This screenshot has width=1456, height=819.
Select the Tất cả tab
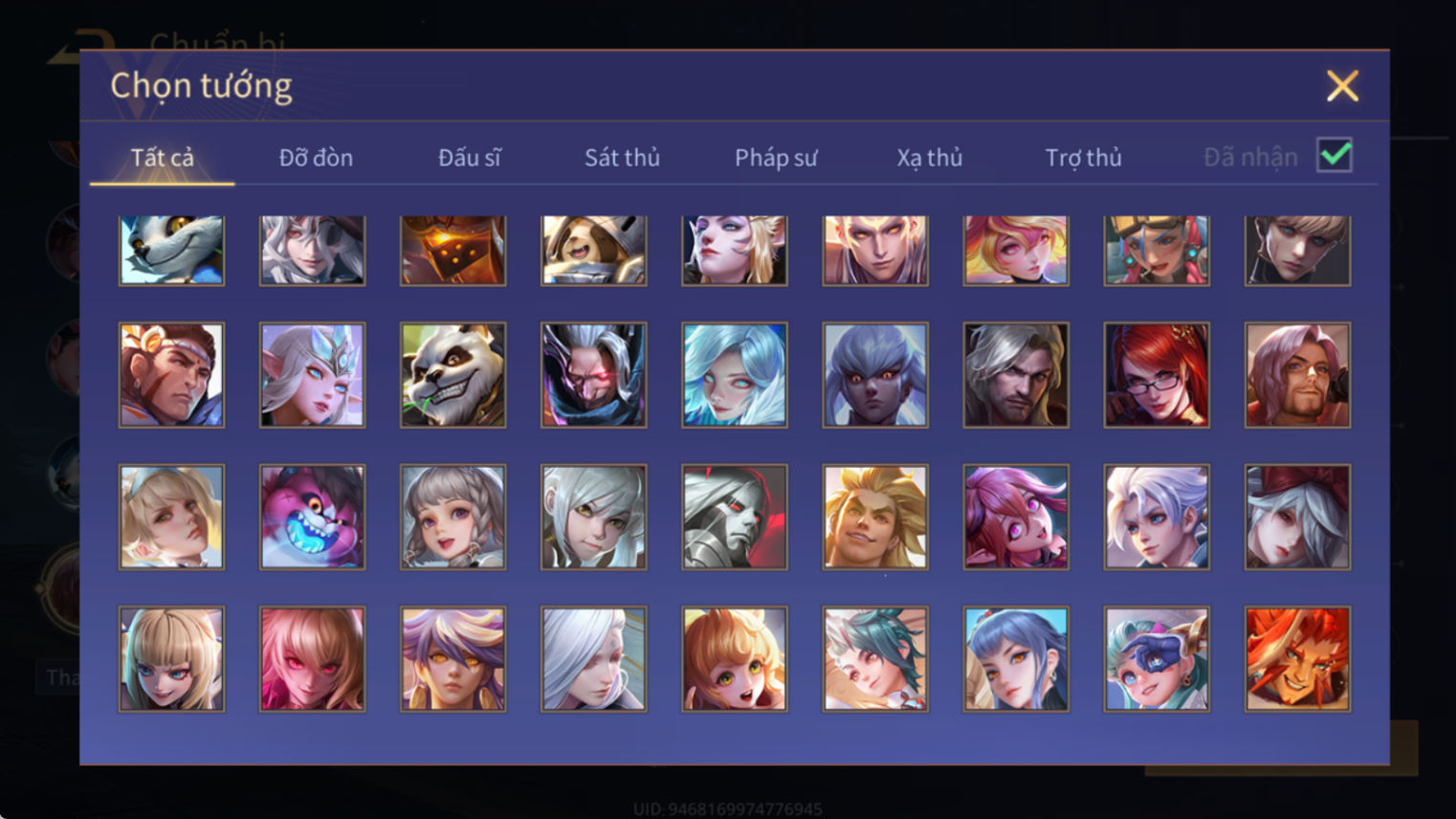(162, 158)
